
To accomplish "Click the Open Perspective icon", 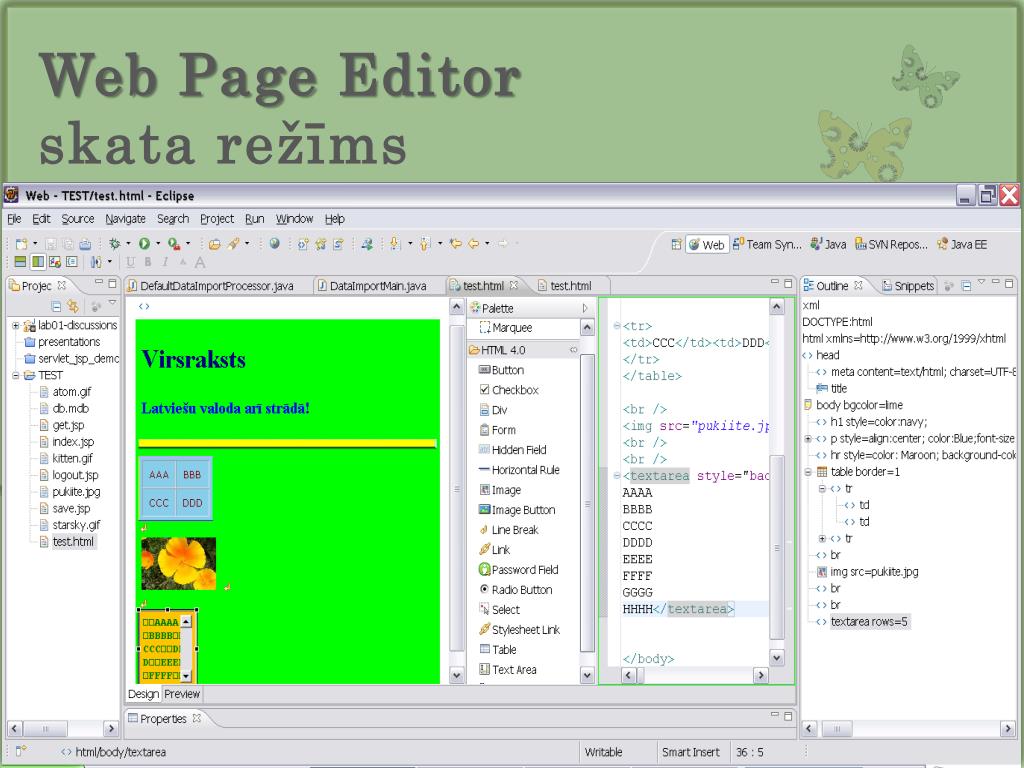I will point(677,244).
